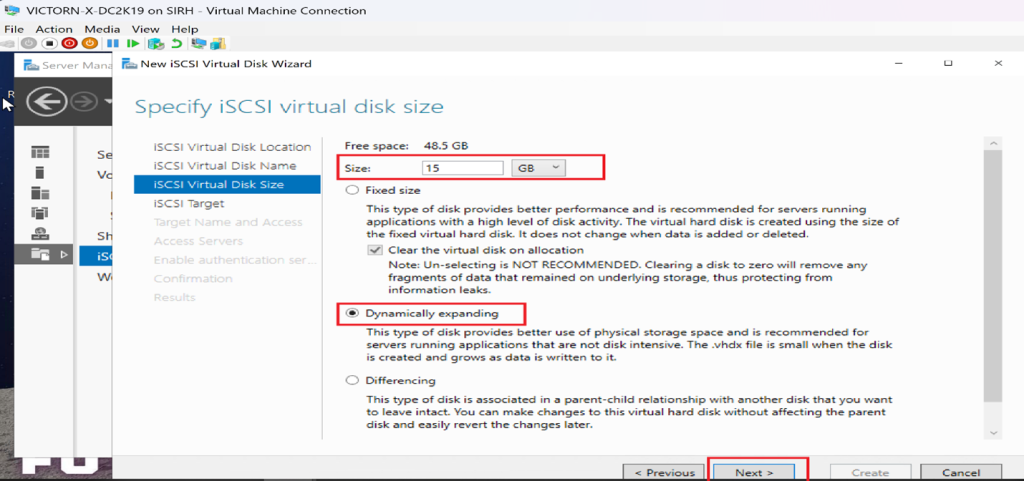Click the Previous button
The image size is (1024, 481).
[664, 472]
